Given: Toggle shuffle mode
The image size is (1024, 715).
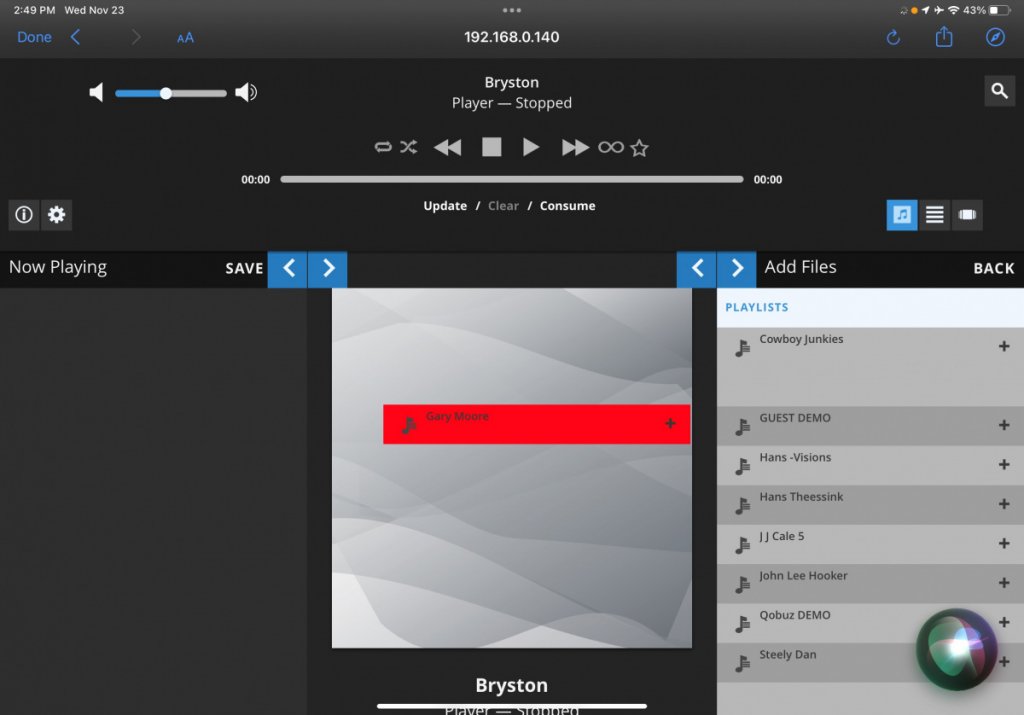Looking at the screenshot, I should click(409, 147).
